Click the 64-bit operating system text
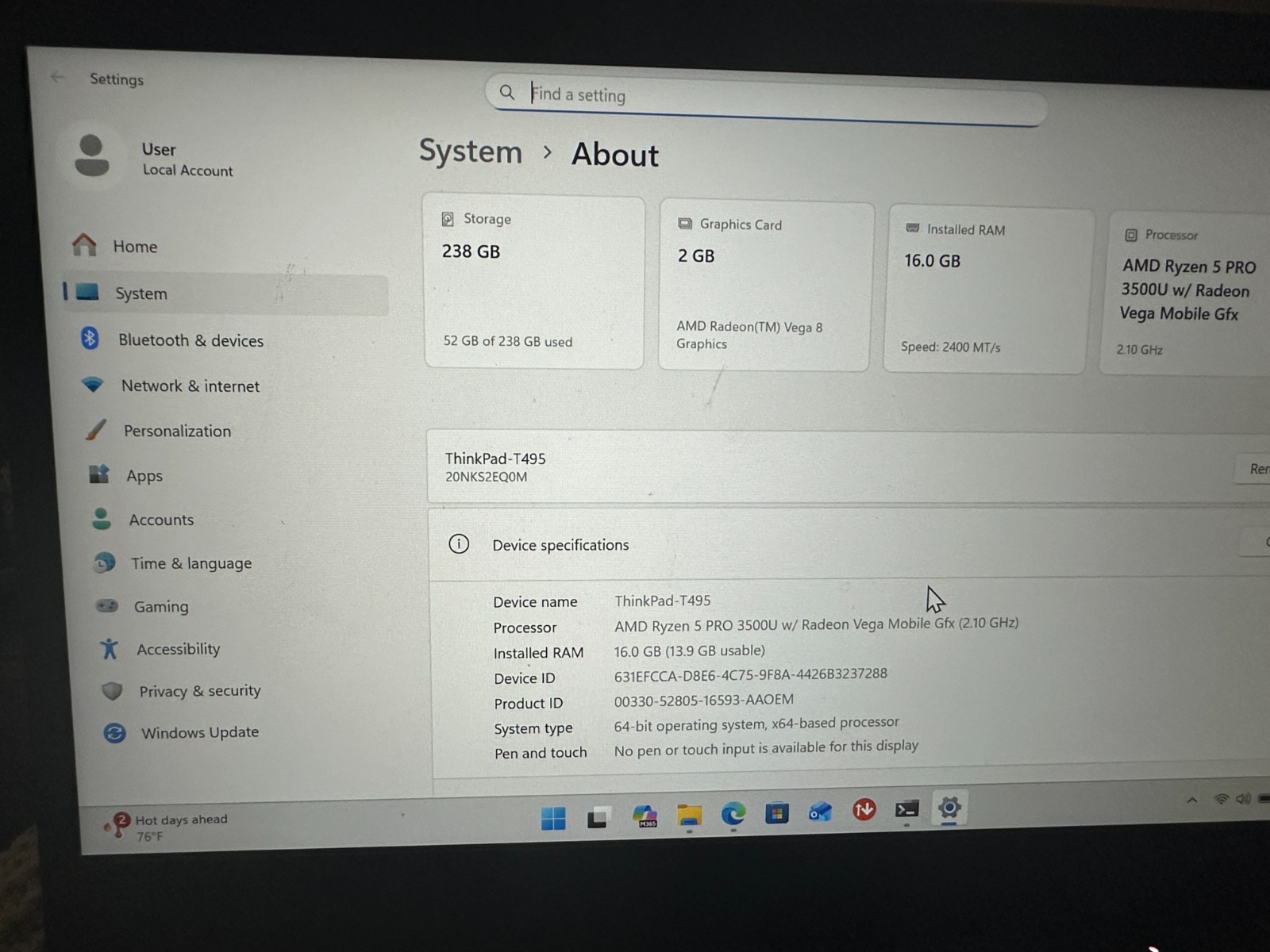 click(x=756, y=724)
